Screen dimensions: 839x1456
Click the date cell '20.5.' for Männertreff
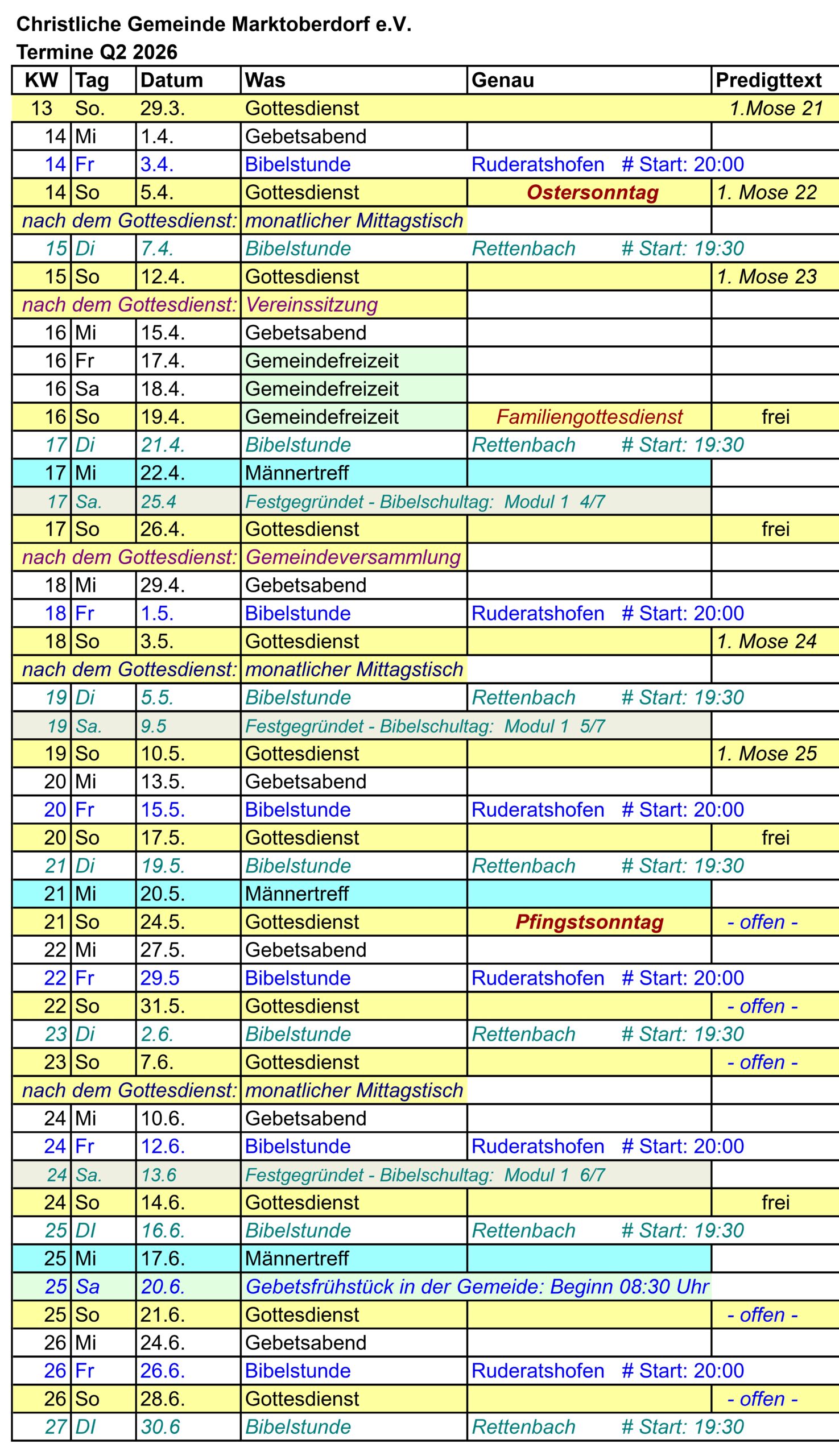163,894
